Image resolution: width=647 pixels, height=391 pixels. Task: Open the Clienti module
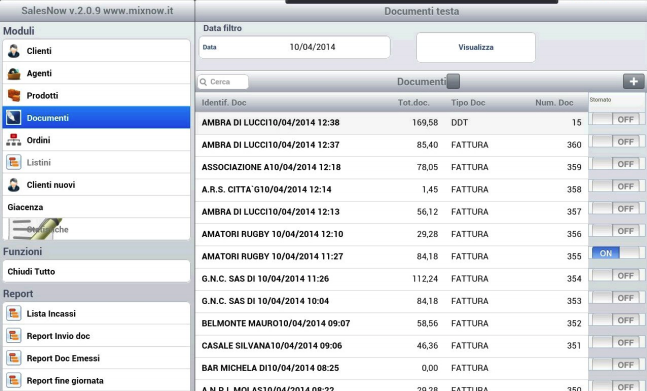(96, 51)
